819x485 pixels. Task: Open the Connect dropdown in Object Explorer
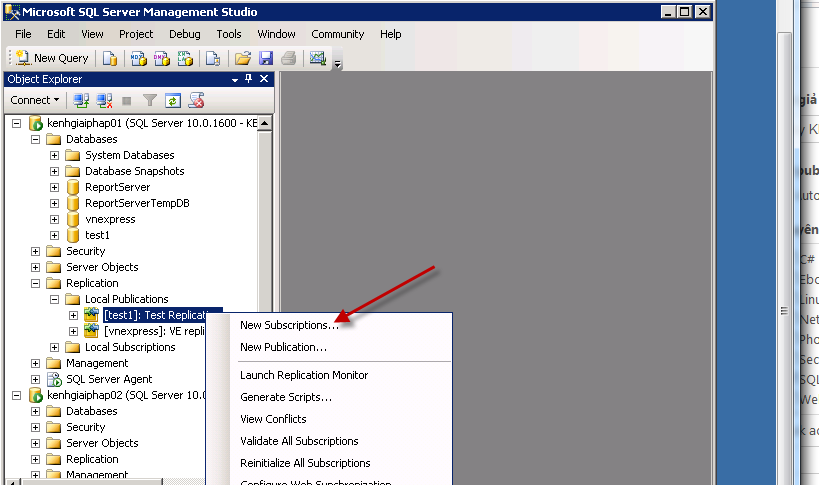[x=34, y=100]
